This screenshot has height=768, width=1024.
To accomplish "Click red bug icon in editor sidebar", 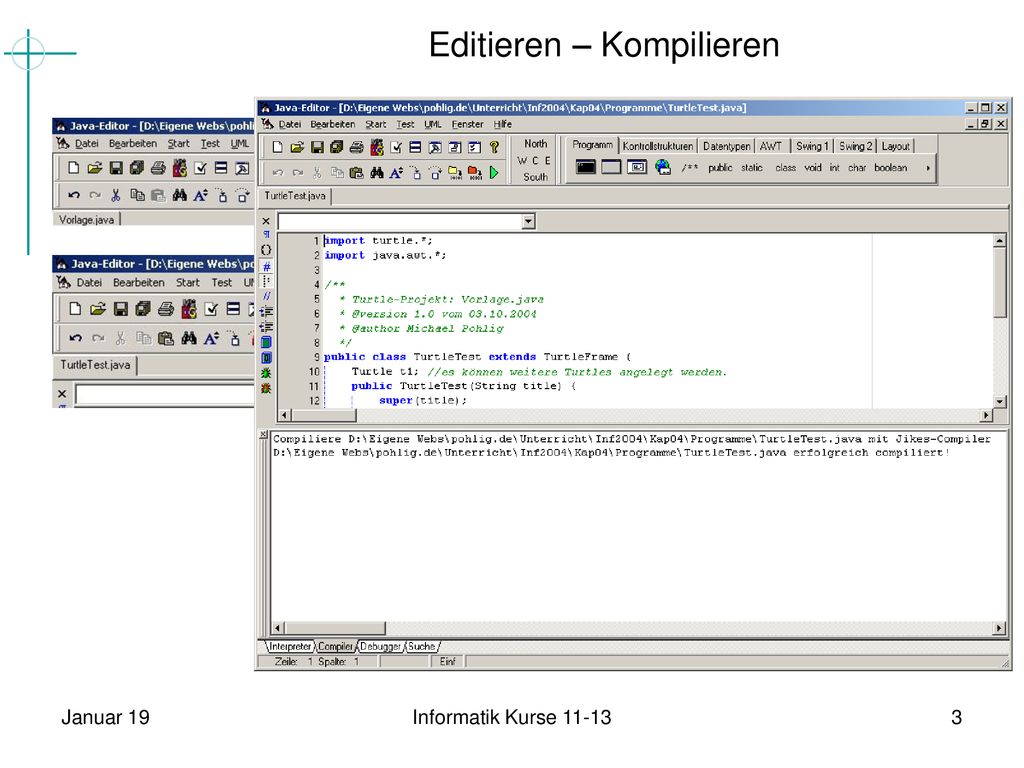I will (x=266, y=389).
